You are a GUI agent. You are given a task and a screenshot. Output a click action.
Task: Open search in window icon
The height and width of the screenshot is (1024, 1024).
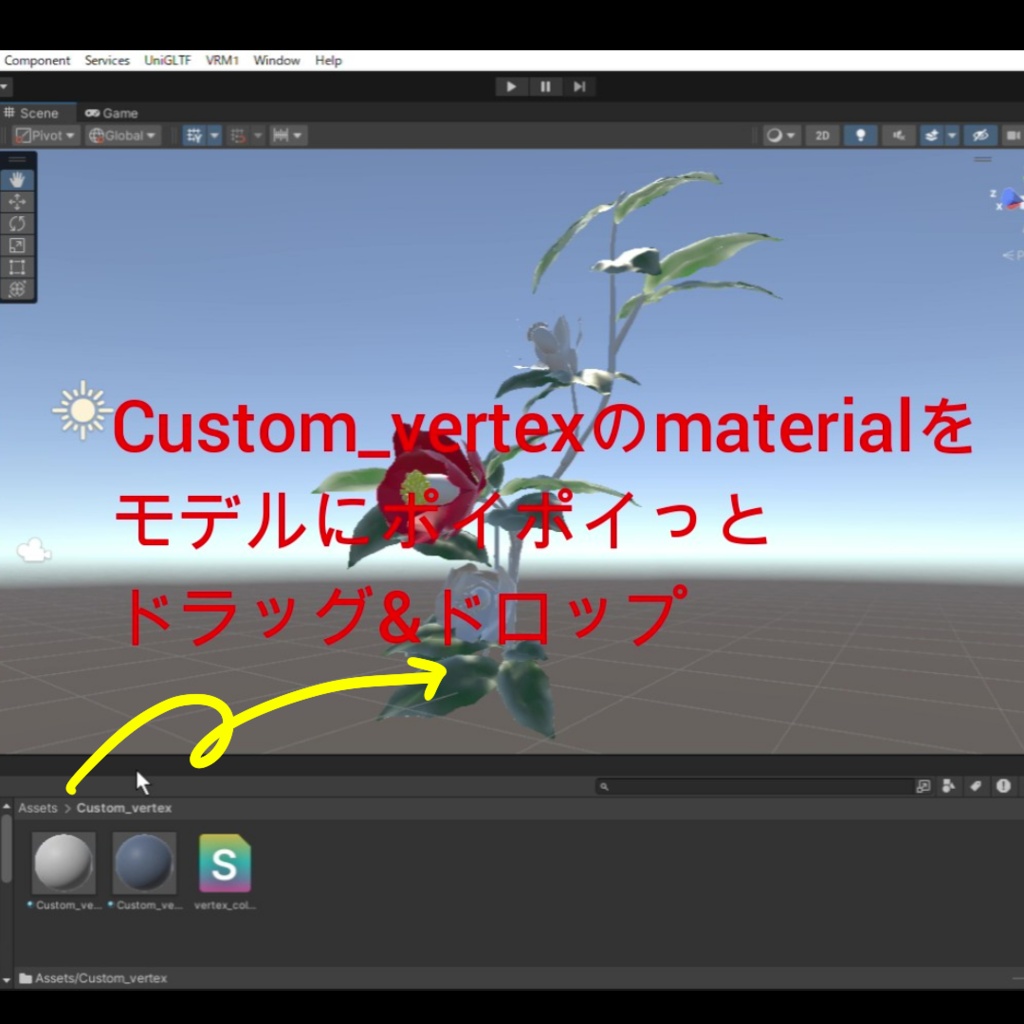(923, 786)
